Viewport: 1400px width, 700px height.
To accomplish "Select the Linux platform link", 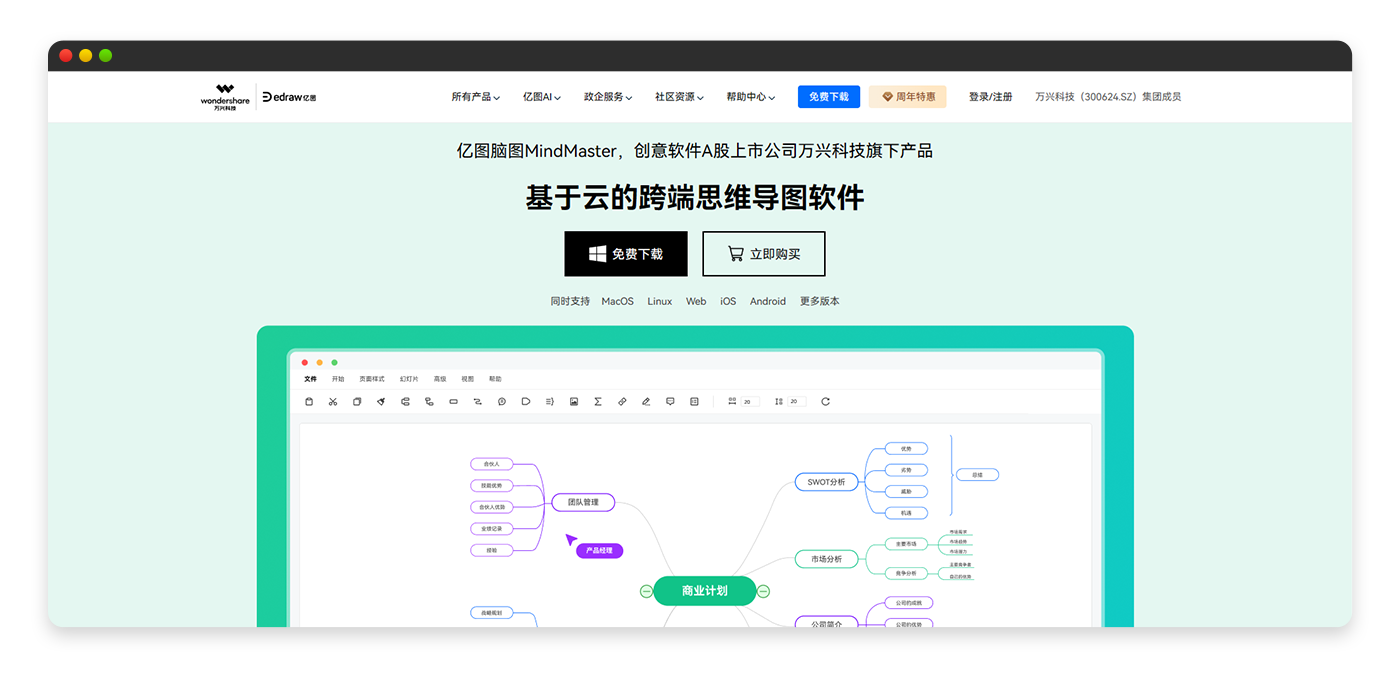I will 660,301.
